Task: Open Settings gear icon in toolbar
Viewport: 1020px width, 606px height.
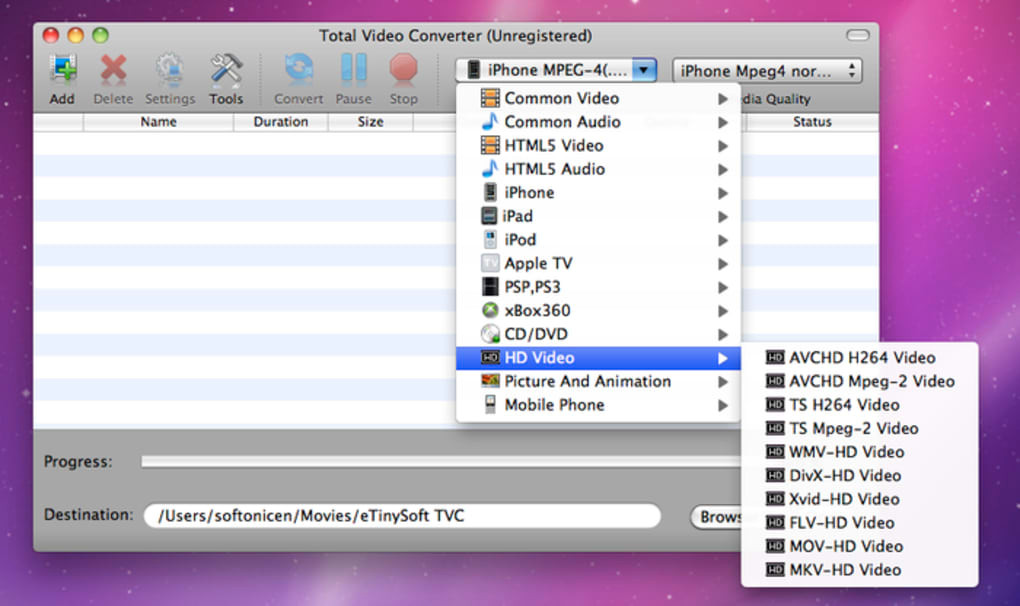Action: pos(170,69)
